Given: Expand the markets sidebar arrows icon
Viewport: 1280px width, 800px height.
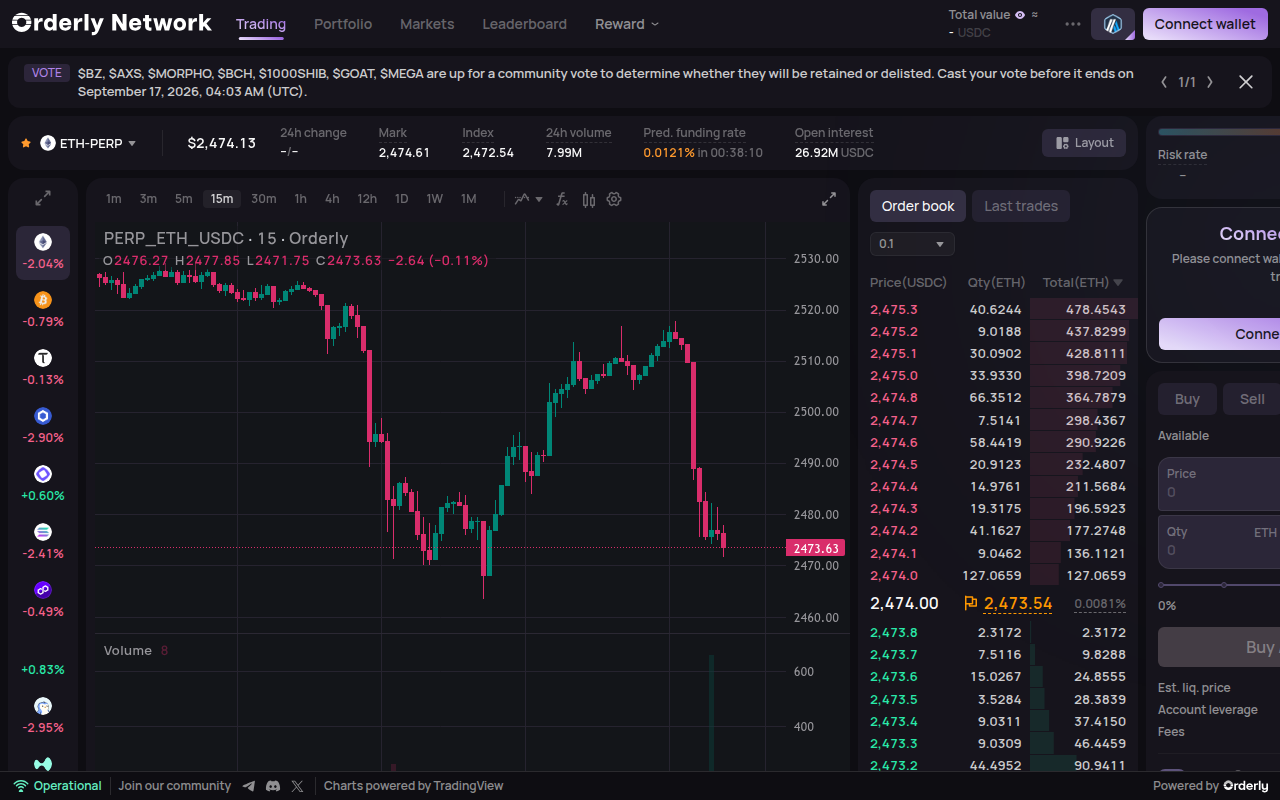Looking at the screenshot, I should click(43, 198).
